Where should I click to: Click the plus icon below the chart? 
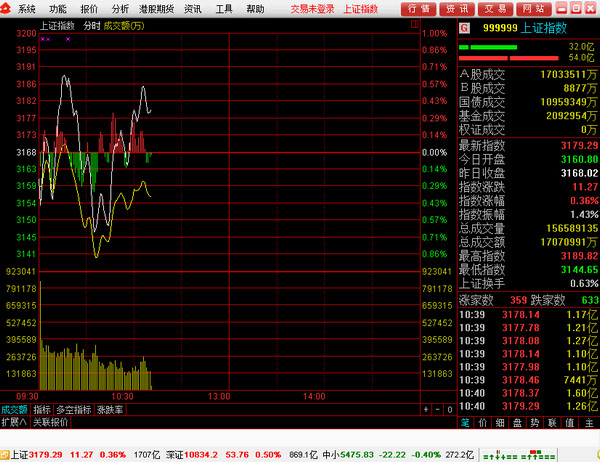click(x=426, y=410)
